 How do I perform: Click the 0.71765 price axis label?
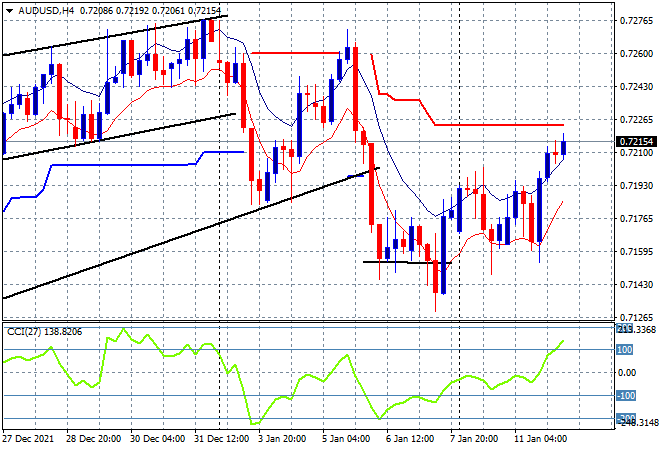[636, 218]
